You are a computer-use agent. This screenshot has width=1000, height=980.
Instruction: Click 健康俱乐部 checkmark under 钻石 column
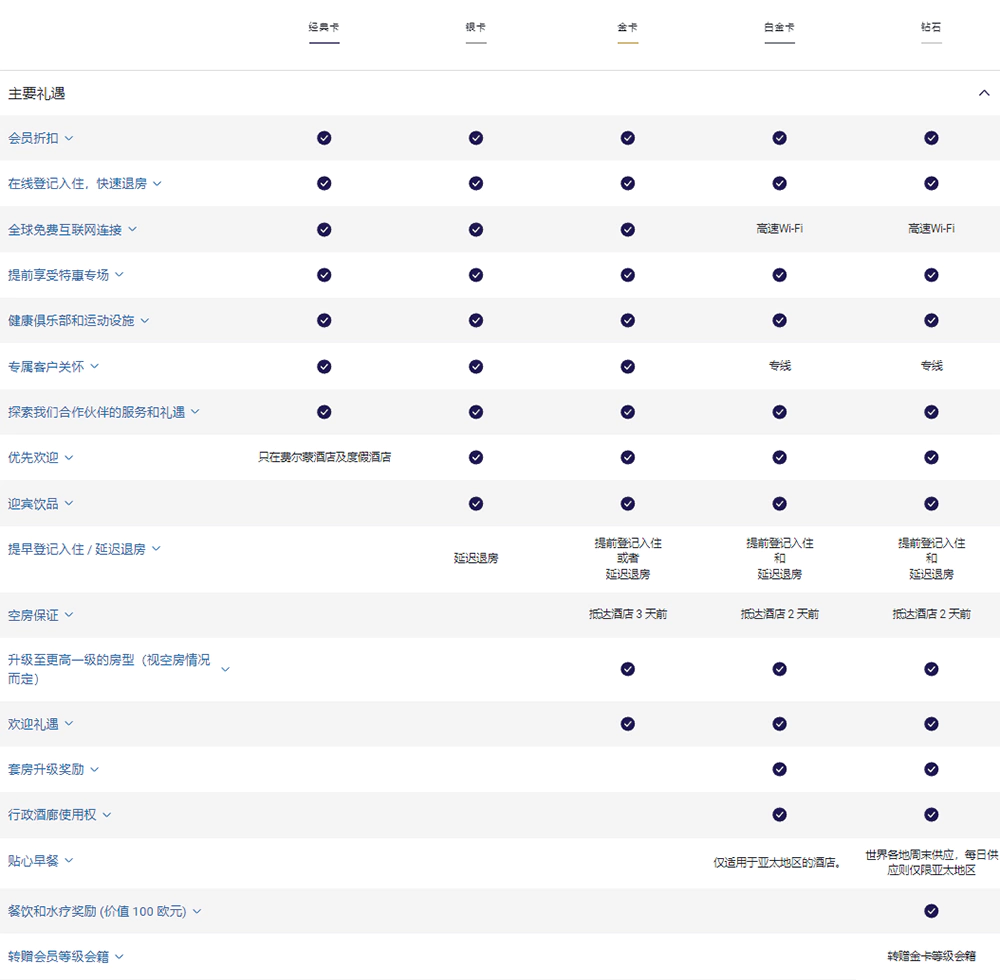tap(931, 321)
